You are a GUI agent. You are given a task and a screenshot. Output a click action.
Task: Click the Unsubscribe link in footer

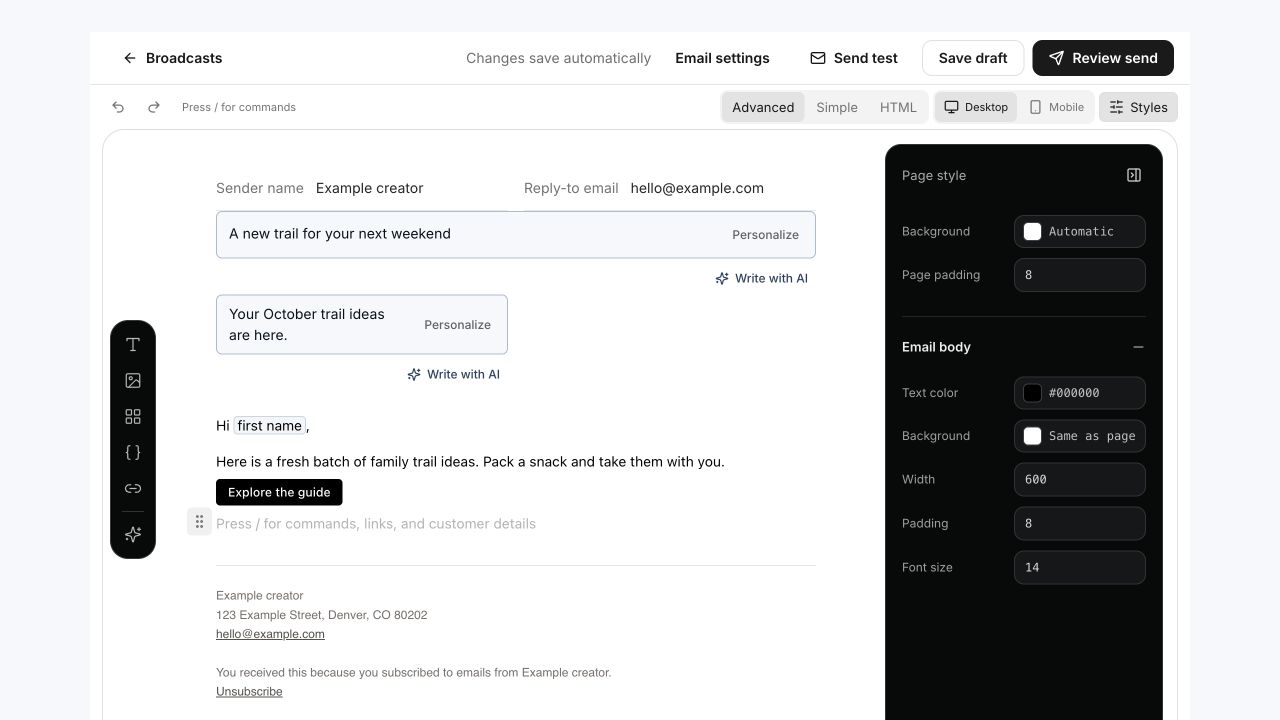point(249,692)
